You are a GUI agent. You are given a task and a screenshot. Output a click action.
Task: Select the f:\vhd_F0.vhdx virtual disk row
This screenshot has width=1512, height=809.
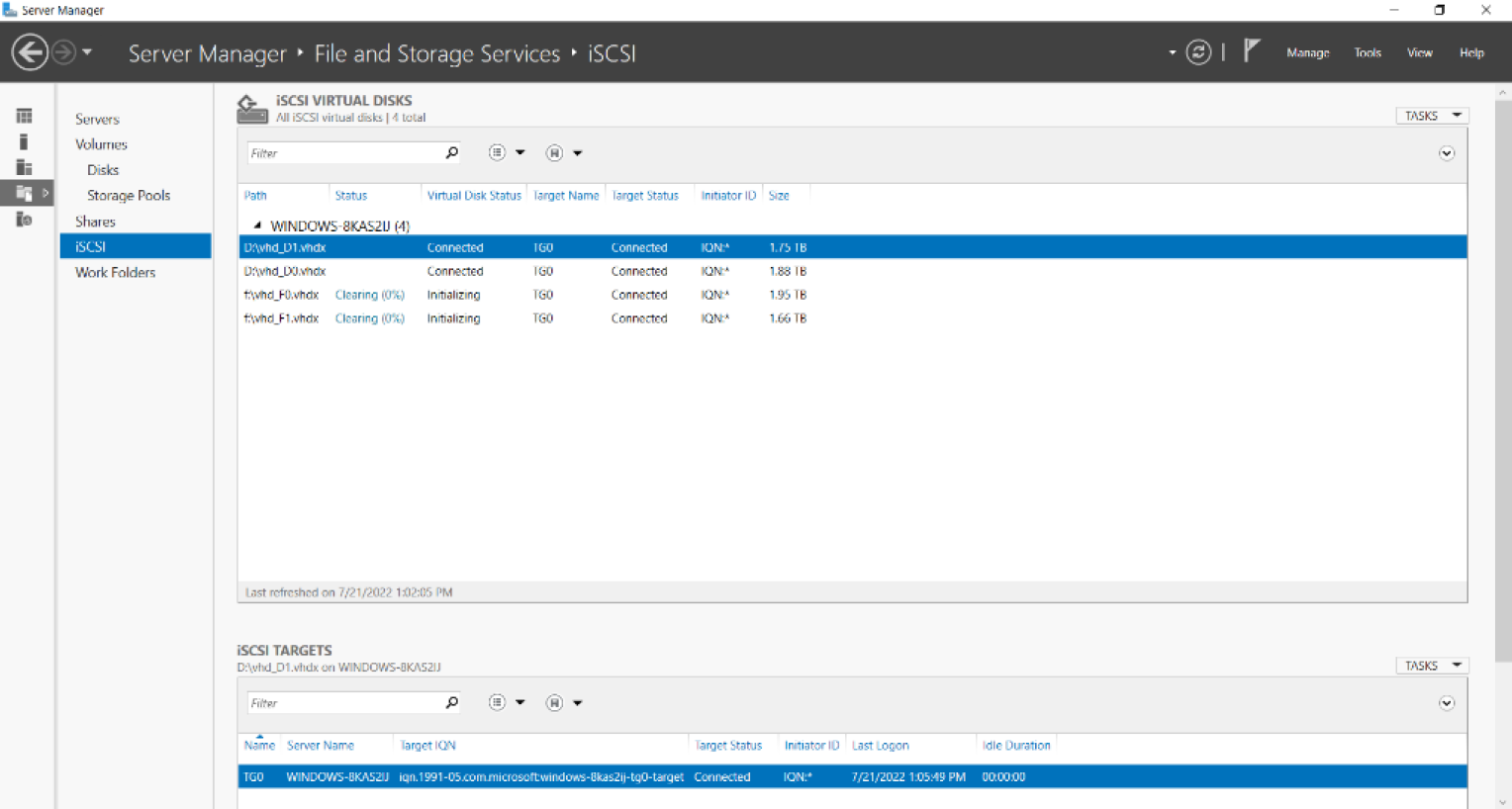(282, 295)
